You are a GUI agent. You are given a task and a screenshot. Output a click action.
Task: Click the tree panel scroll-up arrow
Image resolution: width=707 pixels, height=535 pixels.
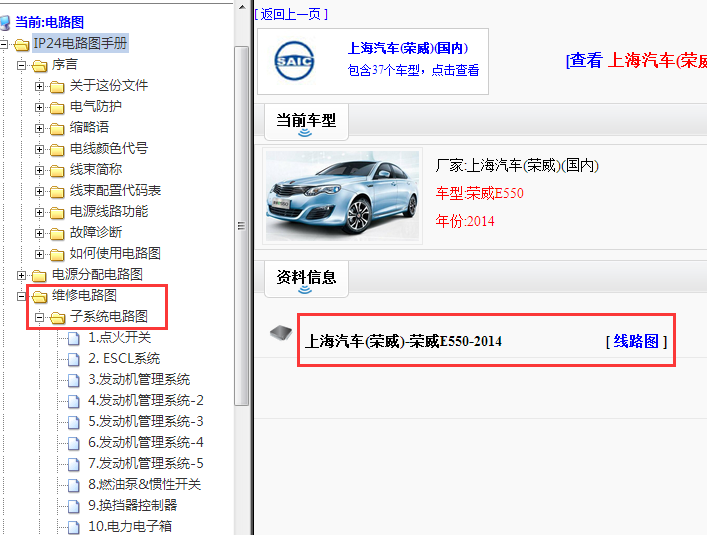coord(242,7)
